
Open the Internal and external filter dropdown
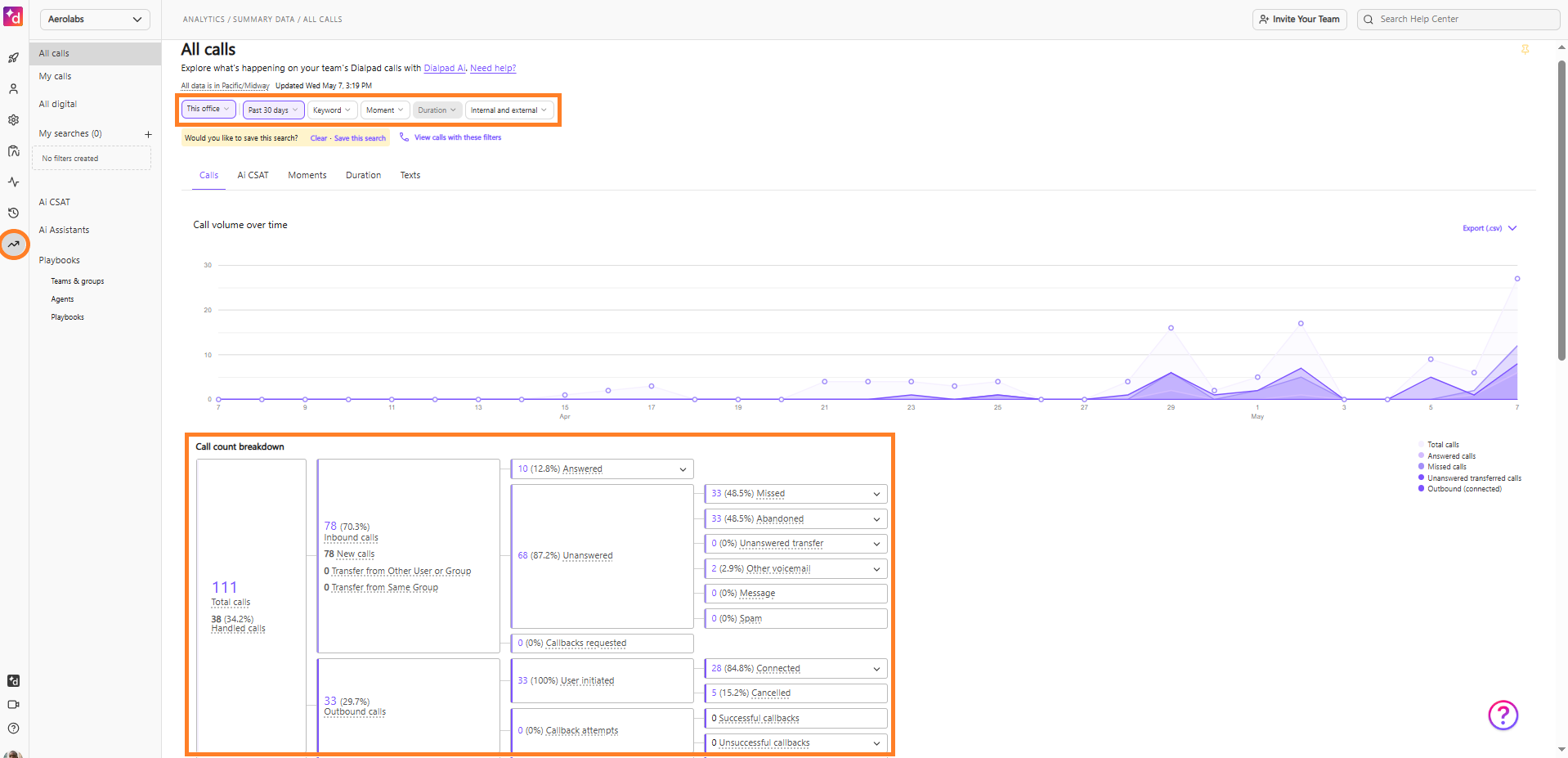coord(509,110)
